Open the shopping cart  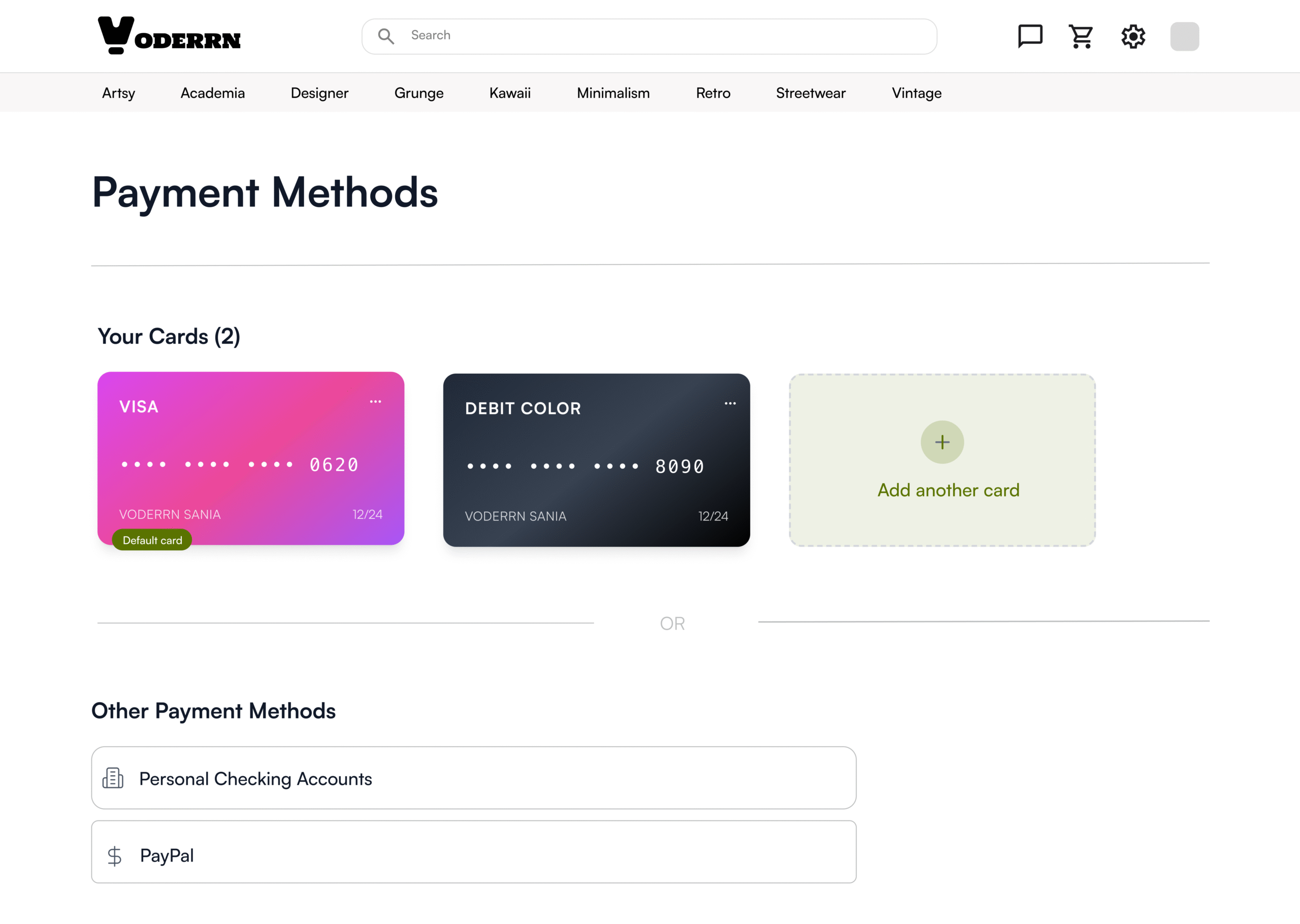tap(1081, 37)
